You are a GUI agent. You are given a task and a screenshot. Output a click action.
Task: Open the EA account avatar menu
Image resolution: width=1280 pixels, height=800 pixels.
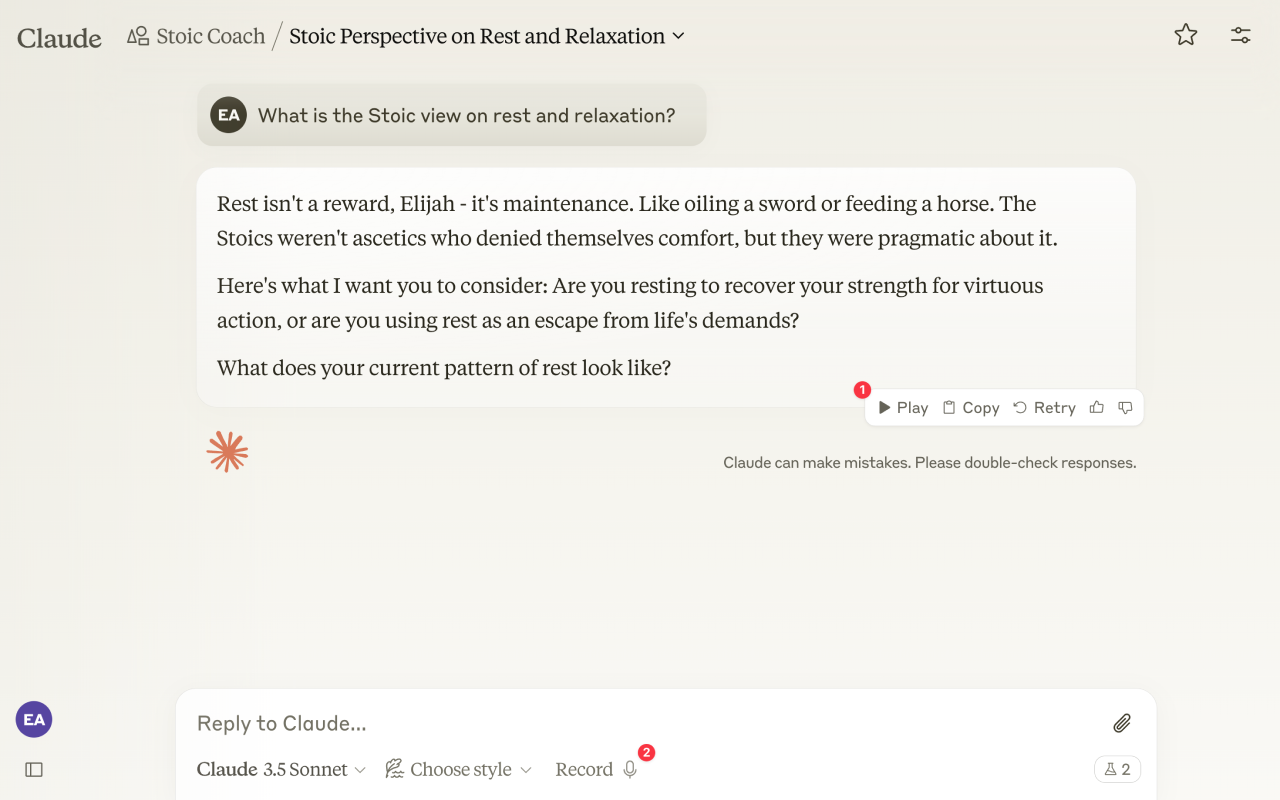pos(34,719)
